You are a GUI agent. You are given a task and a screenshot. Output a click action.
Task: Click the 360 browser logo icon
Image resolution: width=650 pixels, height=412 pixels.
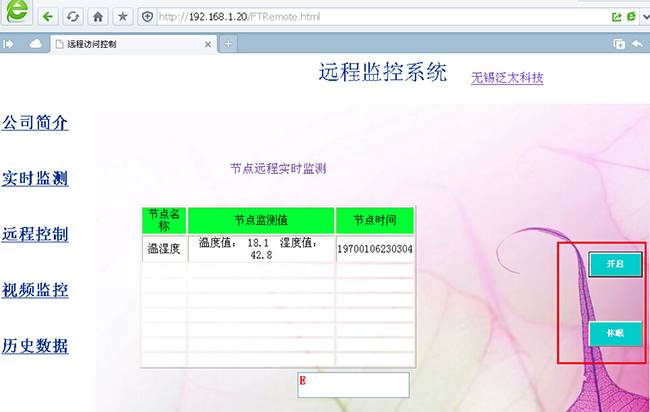pyautogui.click(x=15, y=14)
